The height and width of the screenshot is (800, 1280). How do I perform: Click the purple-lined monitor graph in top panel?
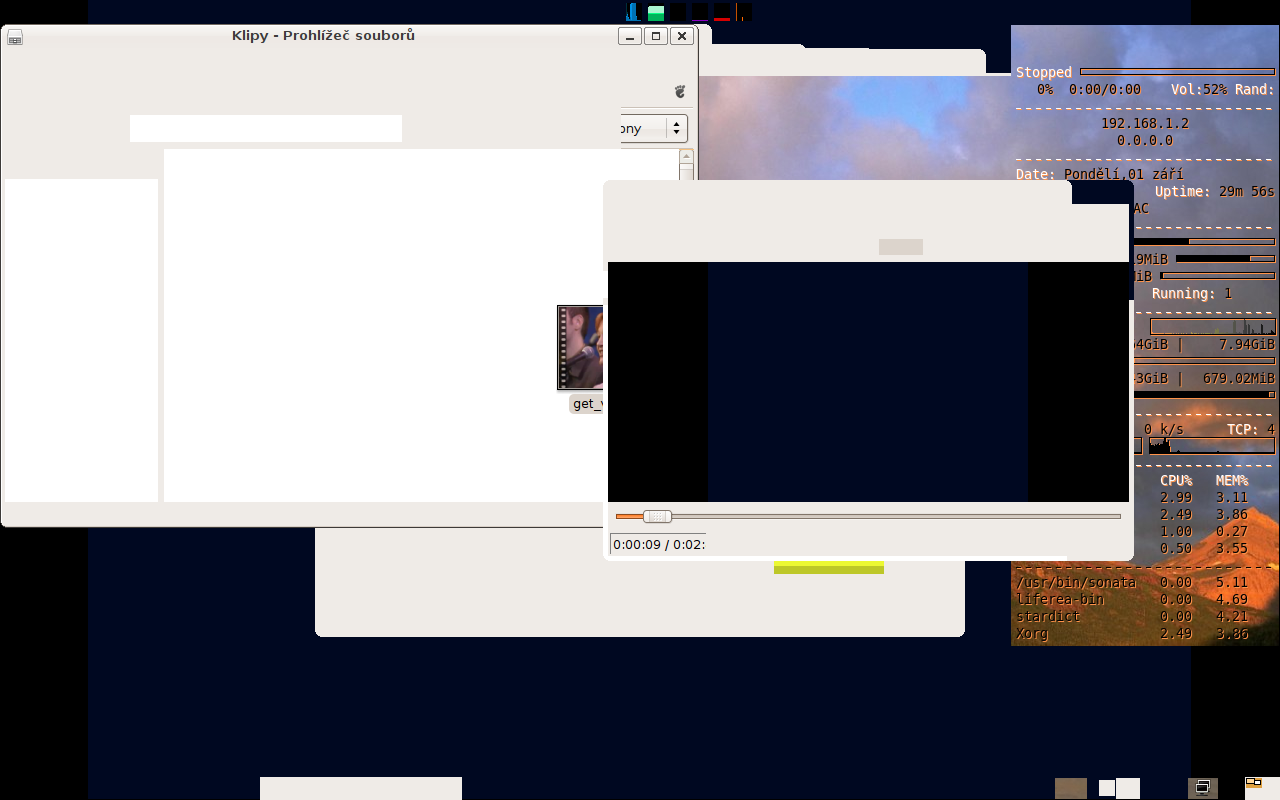coord(700,12)
